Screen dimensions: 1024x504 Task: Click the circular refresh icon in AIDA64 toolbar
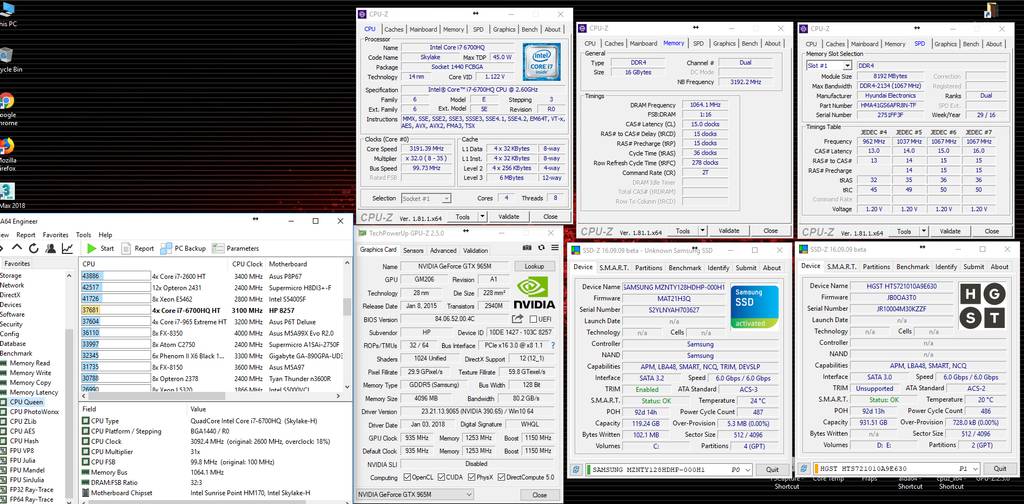point(34,249)
